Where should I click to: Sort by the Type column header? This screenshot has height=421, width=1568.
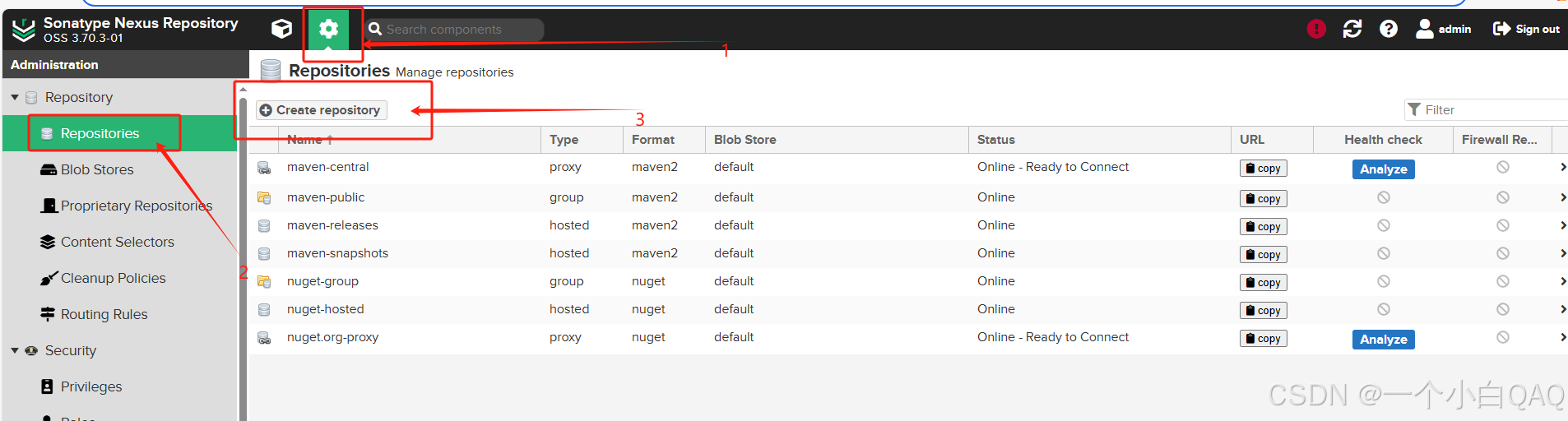coord(582,140)
